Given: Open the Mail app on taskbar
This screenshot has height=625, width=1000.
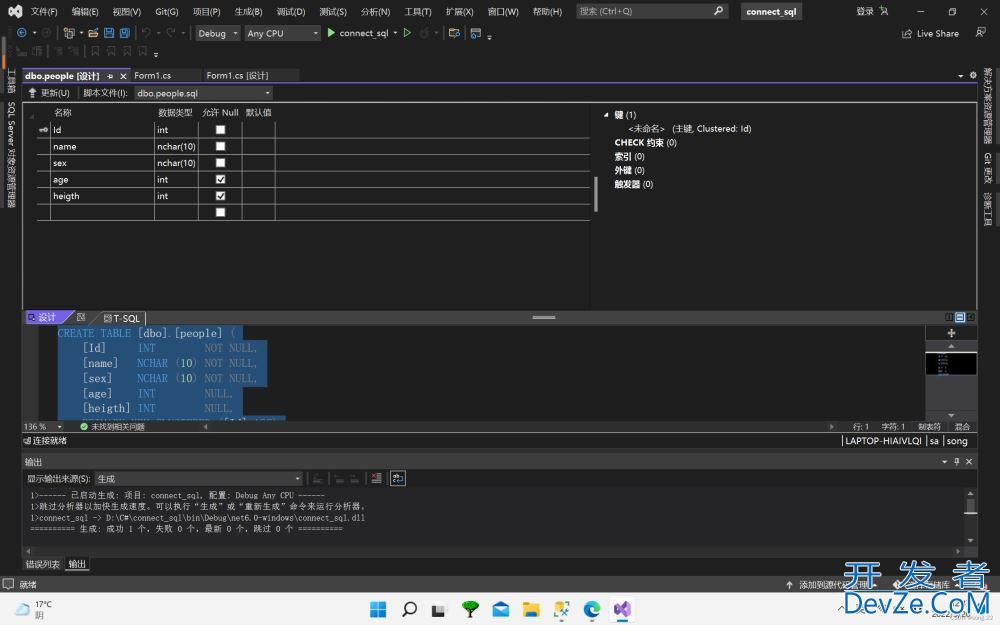Looking at the screenshot, I should point(501,609).
